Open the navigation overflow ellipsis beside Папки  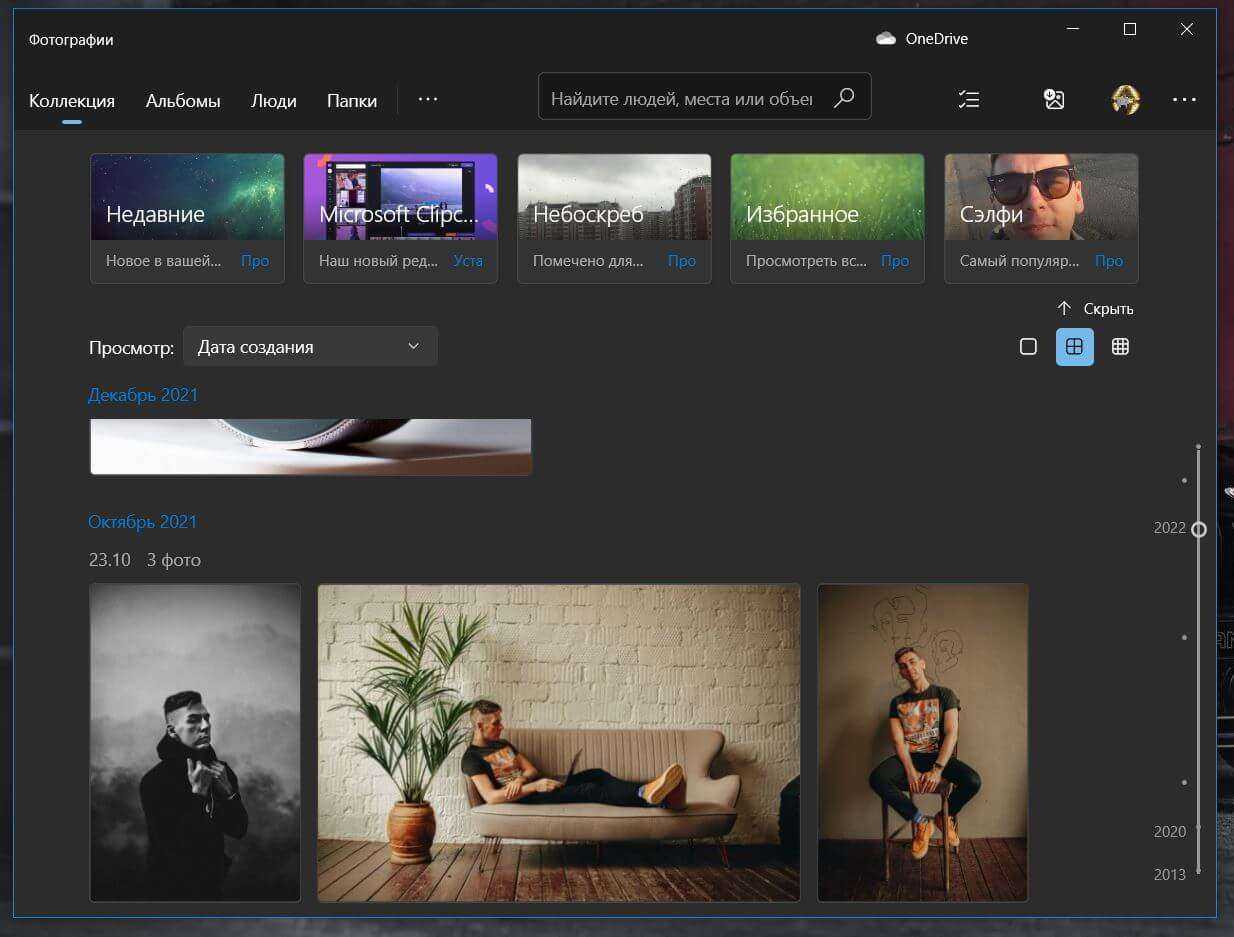pyautogui.click(x=428, y=99)
